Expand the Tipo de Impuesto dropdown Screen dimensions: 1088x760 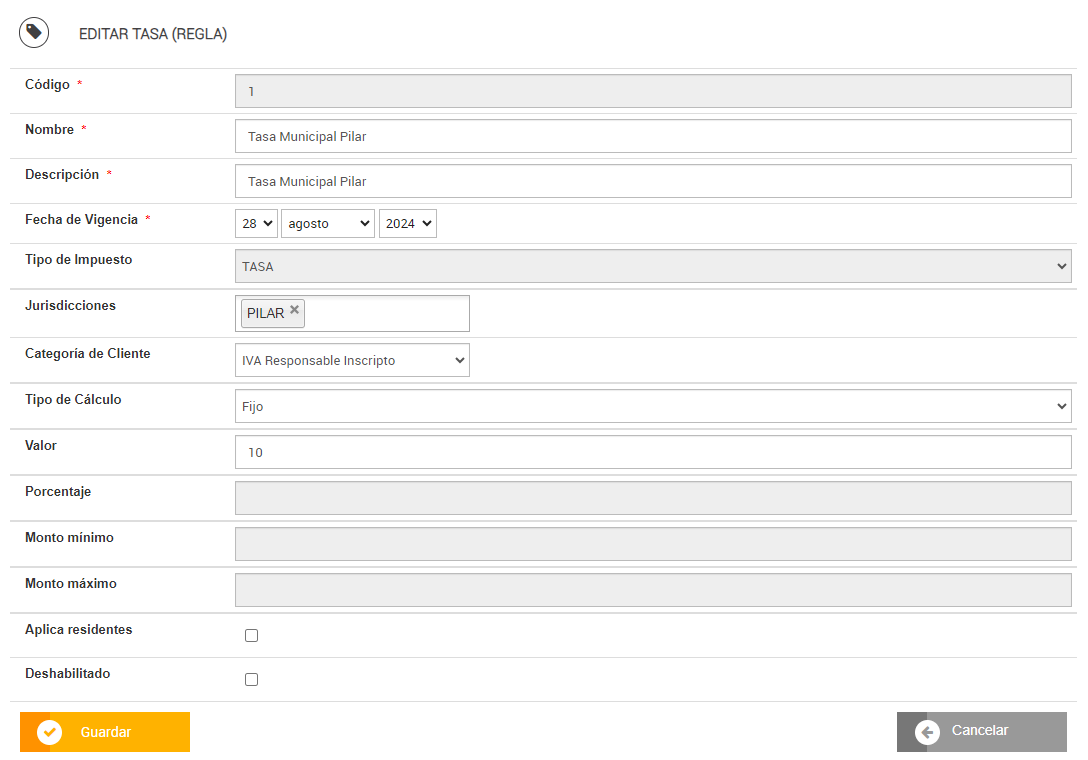point(652,267)
